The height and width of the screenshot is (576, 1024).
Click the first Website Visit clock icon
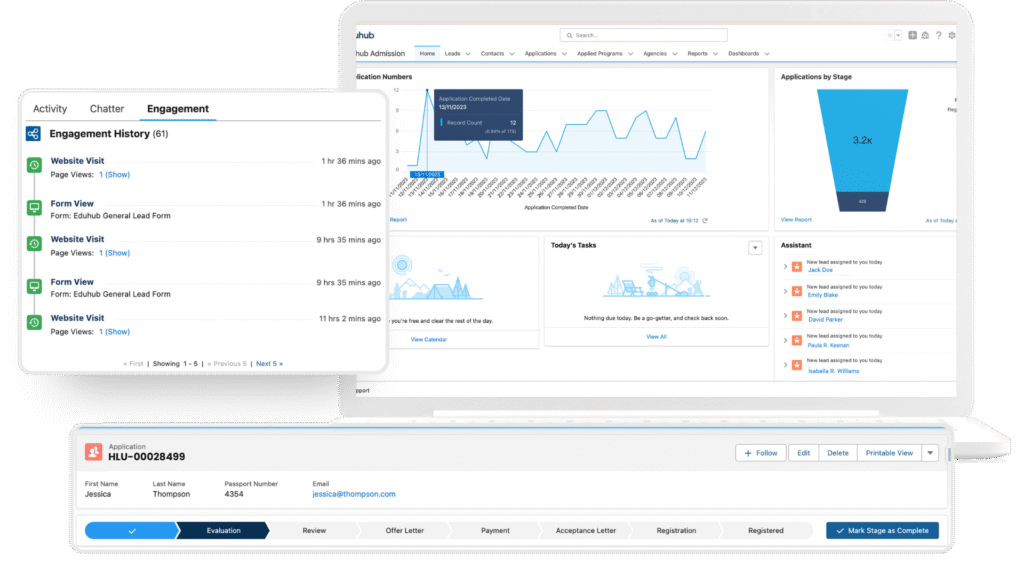click(x=33, y=165)
